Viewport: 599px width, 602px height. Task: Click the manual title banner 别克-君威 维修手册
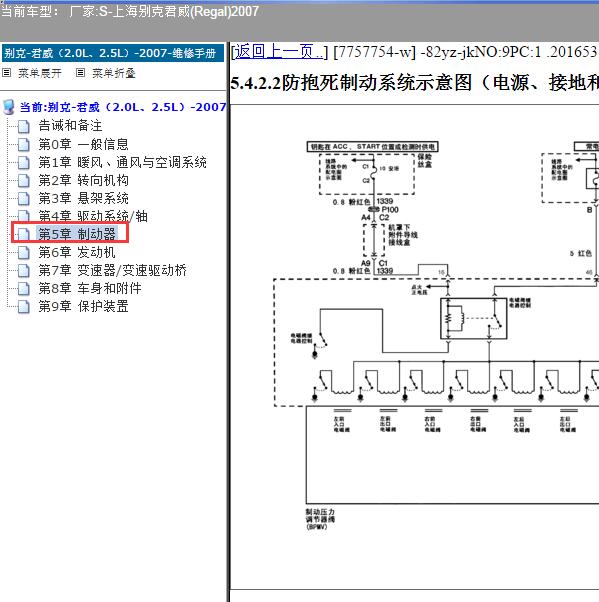pos(113,53)
